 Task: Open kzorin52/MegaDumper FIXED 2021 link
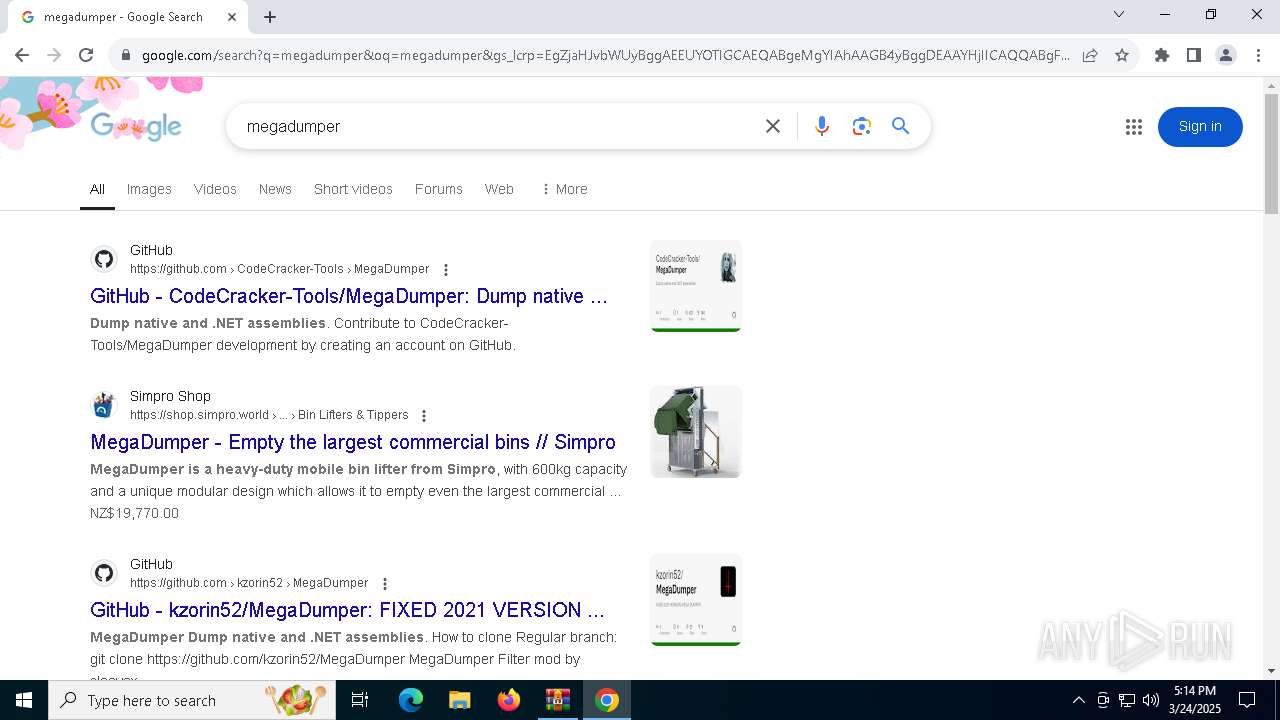(347, 610)
